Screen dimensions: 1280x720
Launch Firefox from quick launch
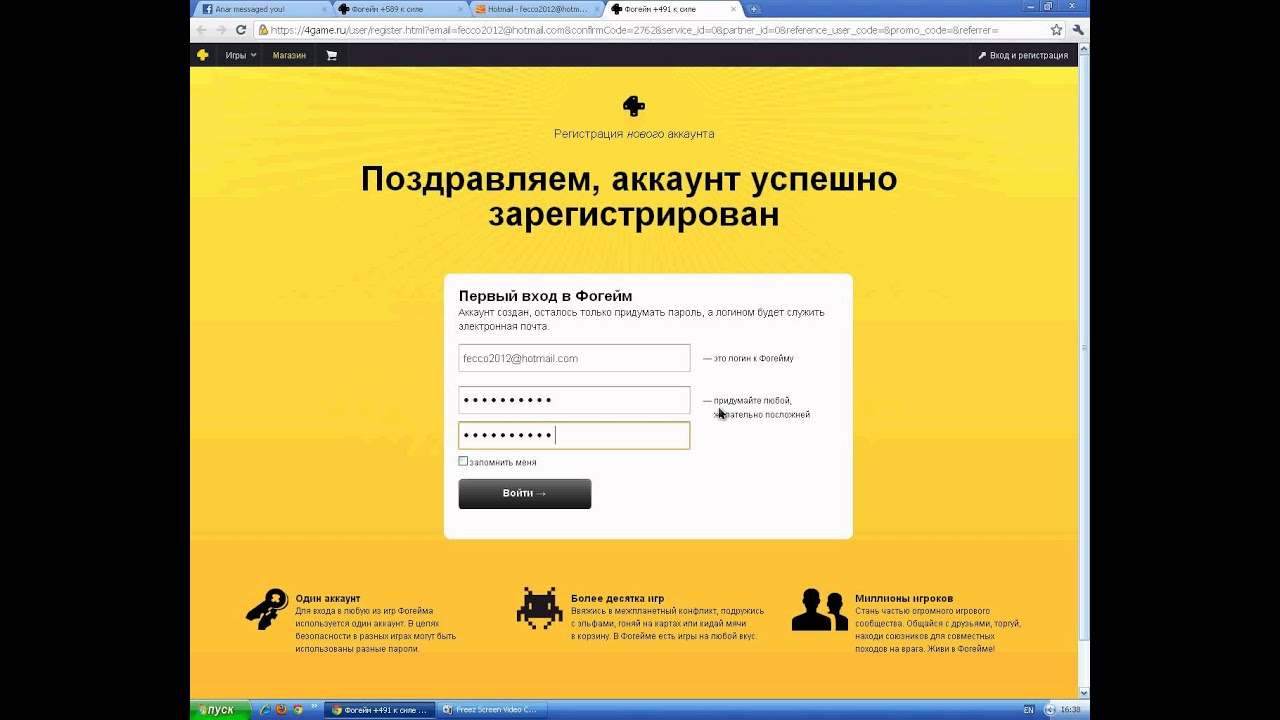pyautogui.click(x=281, y=709)
